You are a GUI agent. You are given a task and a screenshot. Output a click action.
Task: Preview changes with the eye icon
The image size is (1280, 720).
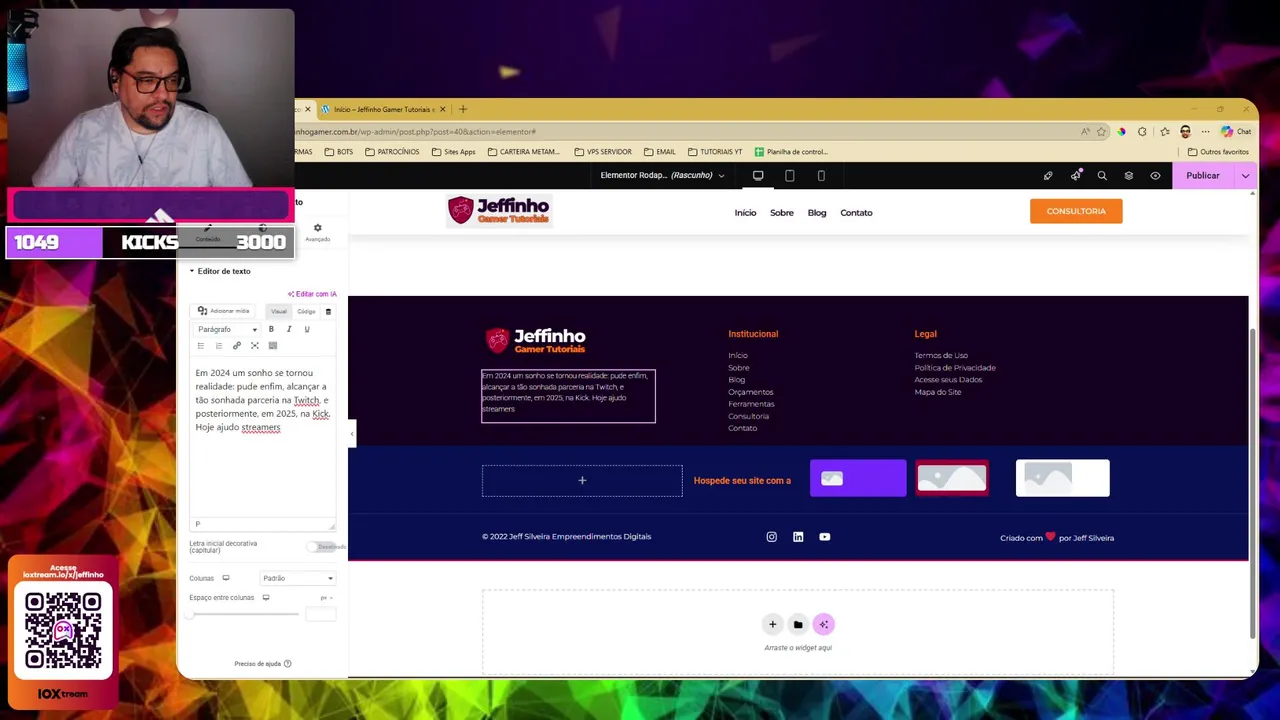coord(1155,176)
